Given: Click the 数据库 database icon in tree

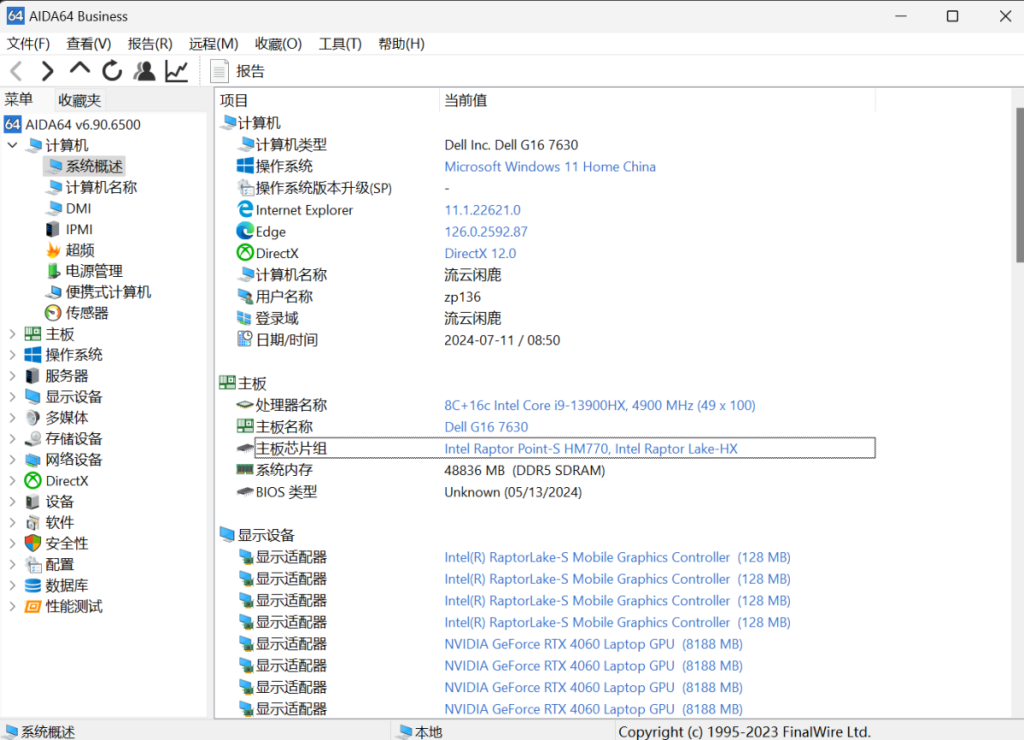Looking at the screenshot, I should click(x=33, y=585).
